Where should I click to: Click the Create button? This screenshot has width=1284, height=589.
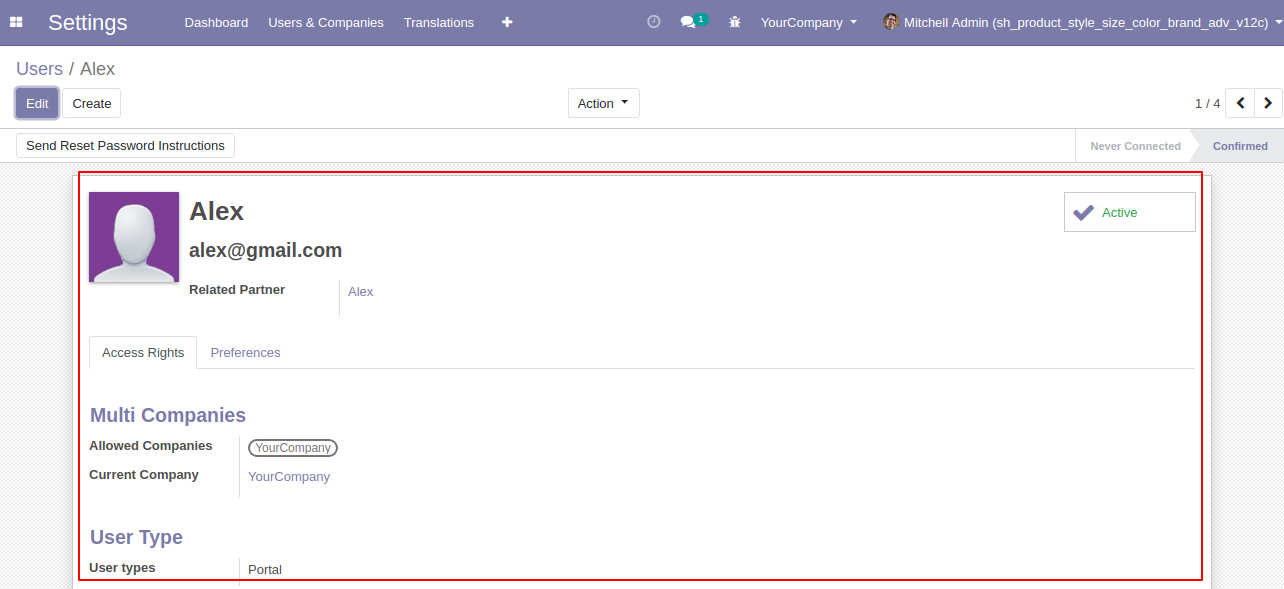click(92, 103)
